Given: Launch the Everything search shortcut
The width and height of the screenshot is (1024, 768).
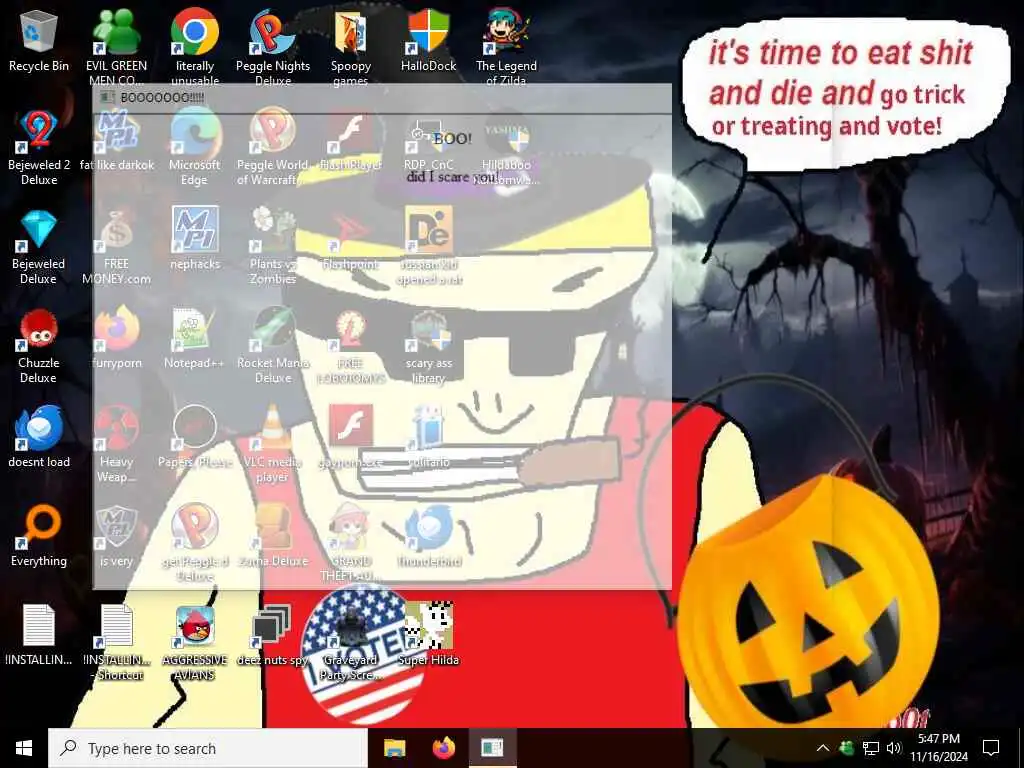Looking at the screenshot, I should [x=39, y=537].
